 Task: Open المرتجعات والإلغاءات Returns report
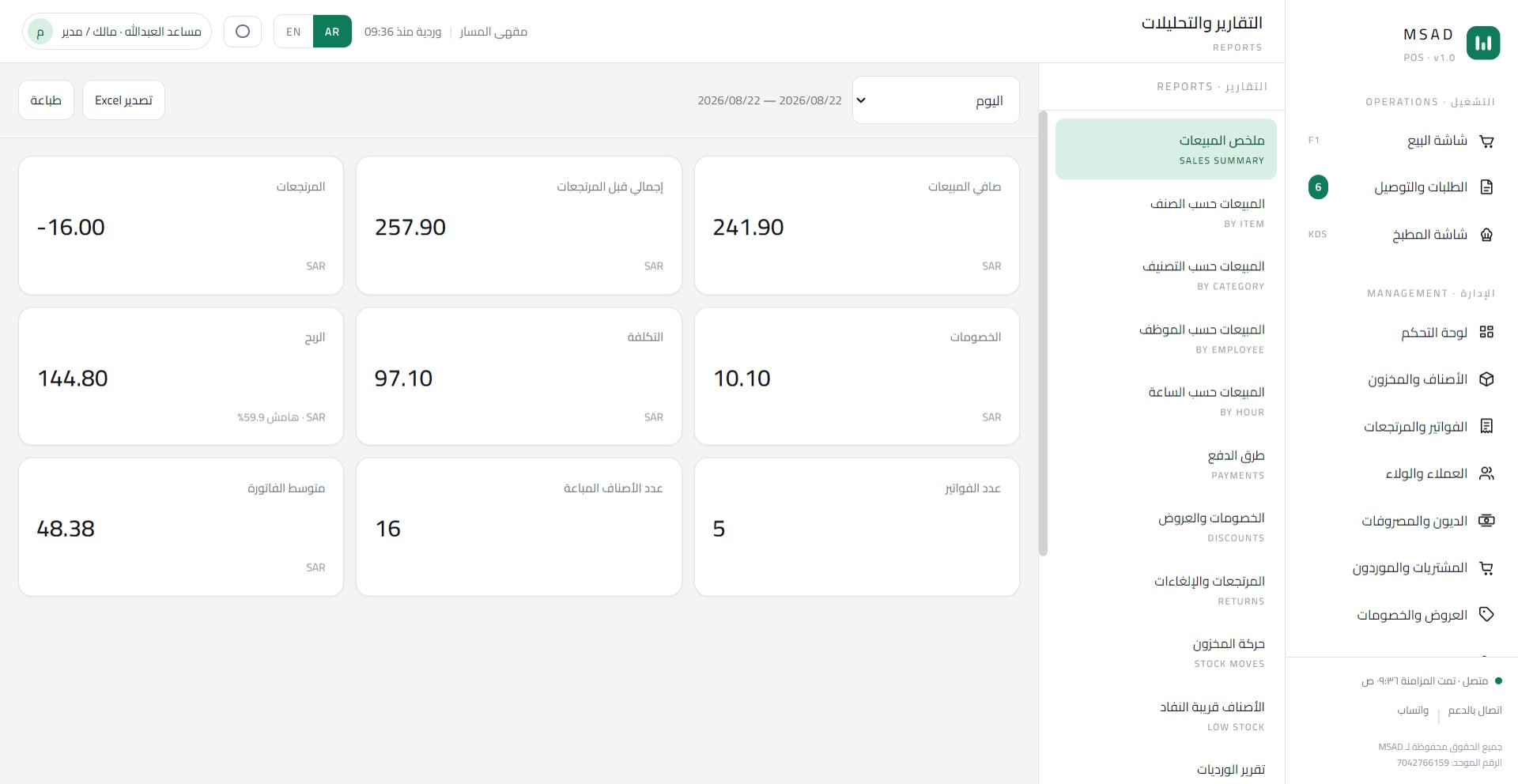click(x=1165, y=590)
